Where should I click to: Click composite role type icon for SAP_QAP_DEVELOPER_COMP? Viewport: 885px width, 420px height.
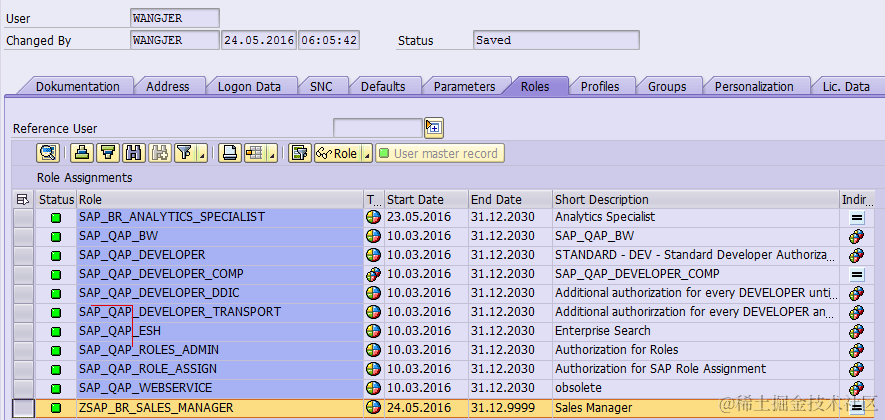click(x=374, y=274)
